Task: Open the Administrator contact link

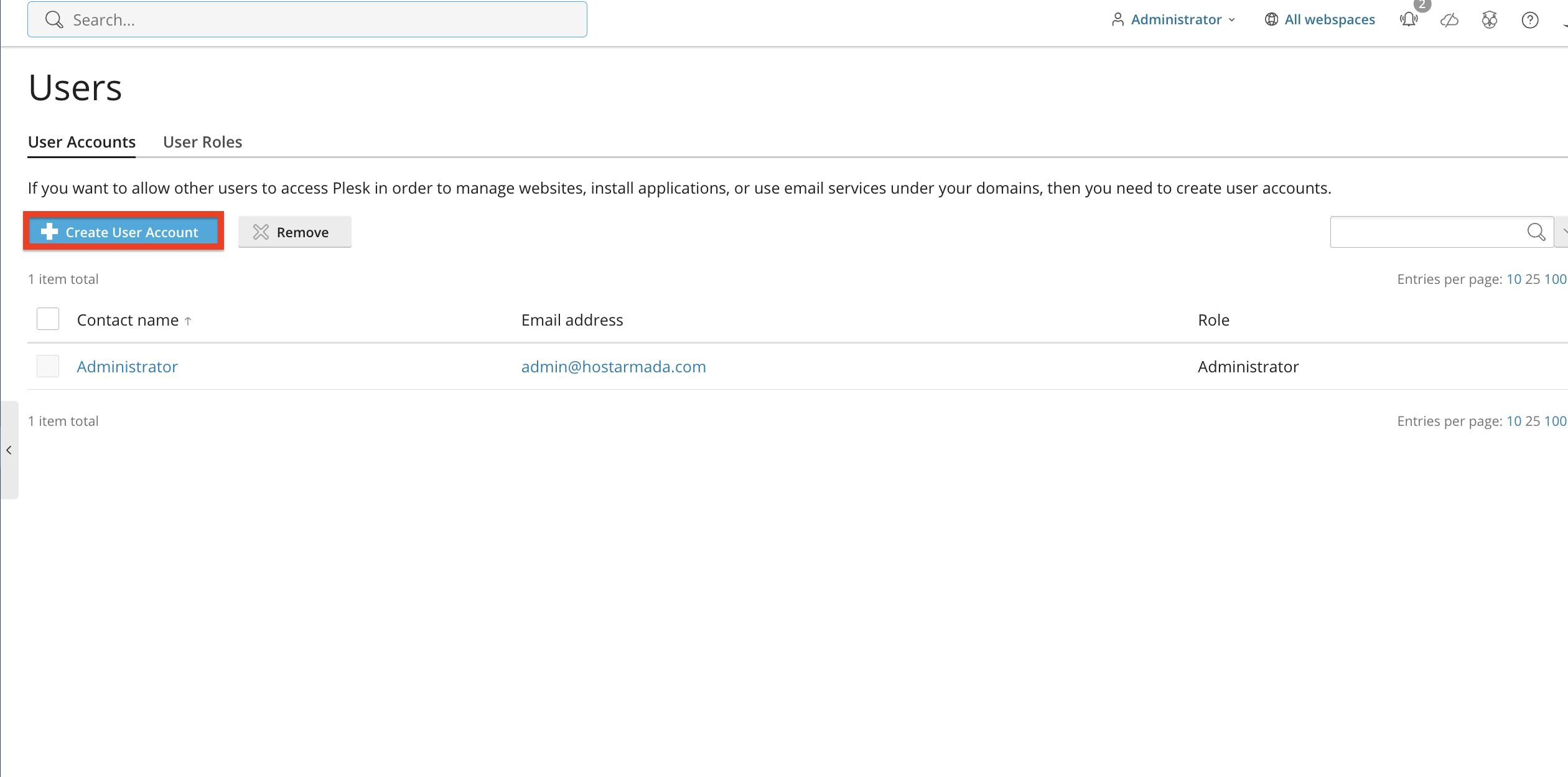Action: pos(127,367)
